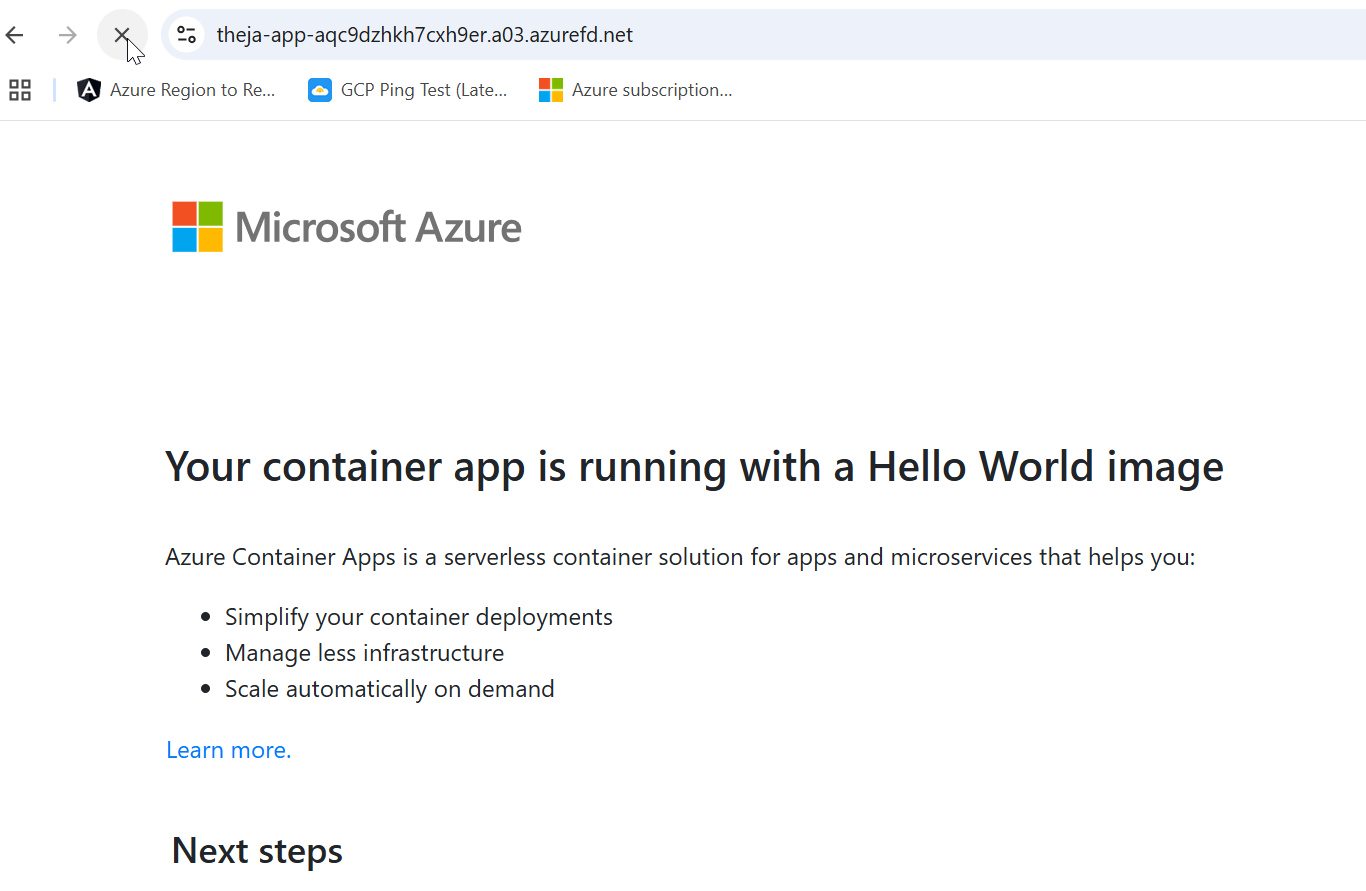The height and width of the screenshot is (891, 1366).
Task: Click 'Simplify your container deployments' bullet
Action: tap(419, 617)
